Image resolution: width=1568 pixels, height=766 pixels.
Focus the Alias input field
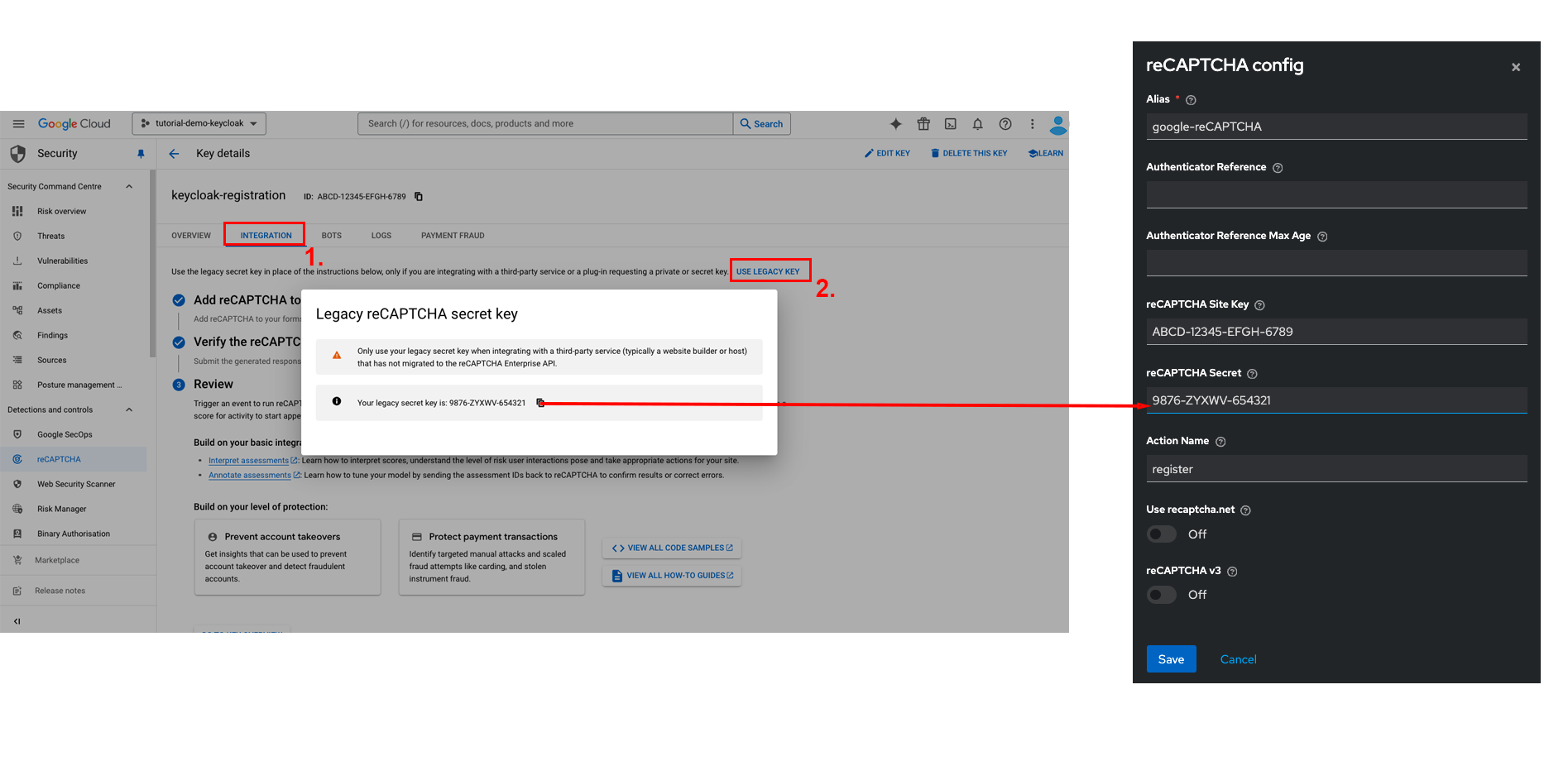[1336, 127]
